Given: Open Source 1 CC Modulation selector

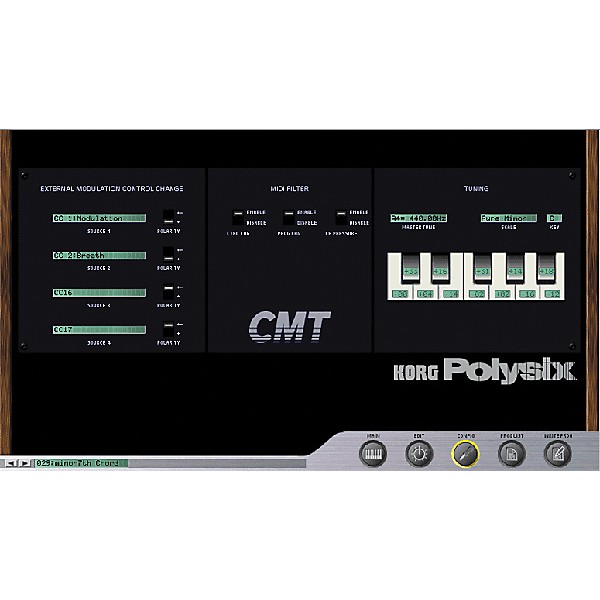Looking at the screenshot, I should [99, 218].
